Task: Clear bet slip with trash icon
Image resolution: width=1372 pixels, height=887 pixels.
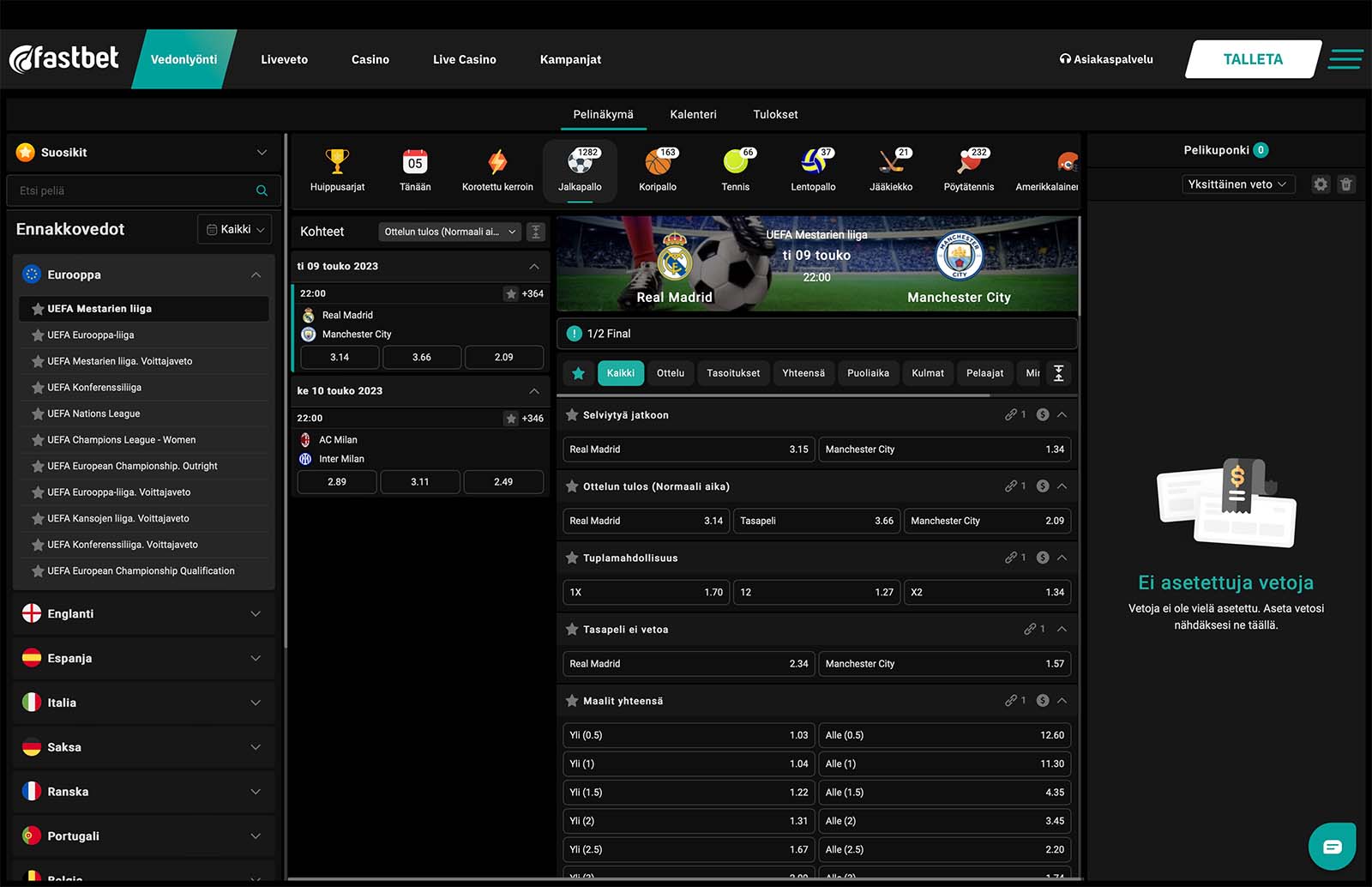Action: coord(1346,184)
